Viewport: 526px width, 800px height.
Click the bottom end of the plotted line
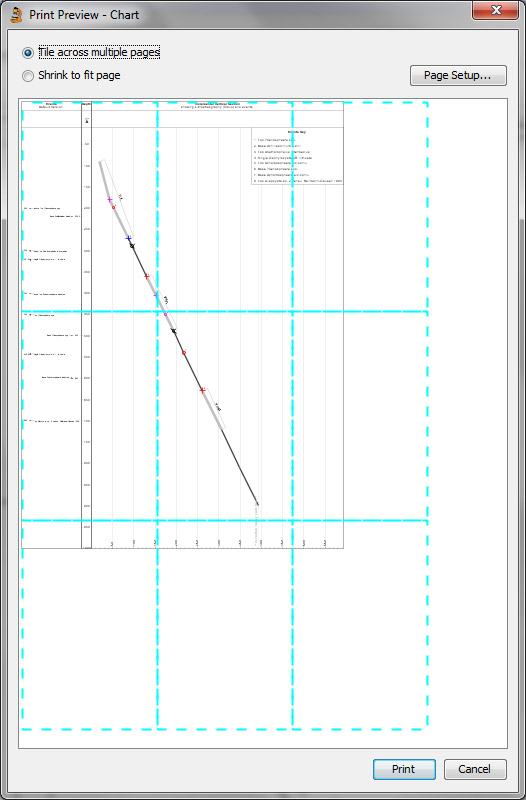(x=258, y=505)
